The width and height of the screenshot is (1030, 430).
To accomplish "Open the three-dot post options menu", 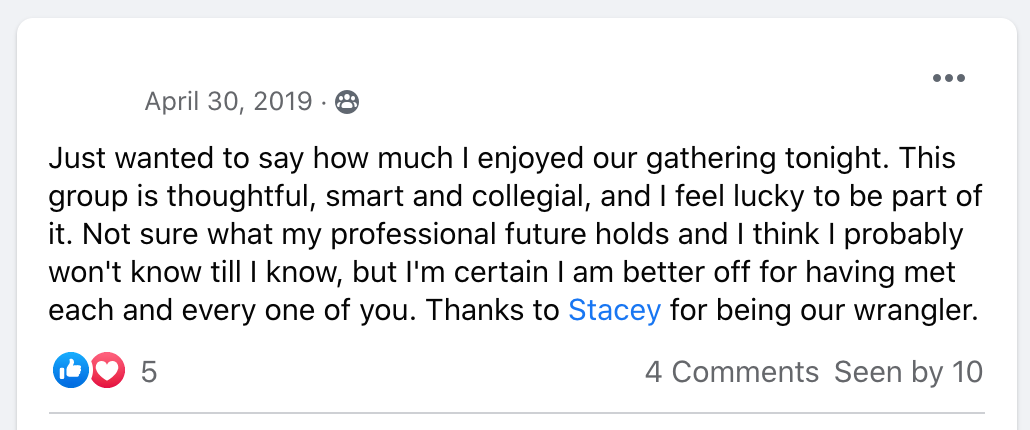I will [948, 79].
